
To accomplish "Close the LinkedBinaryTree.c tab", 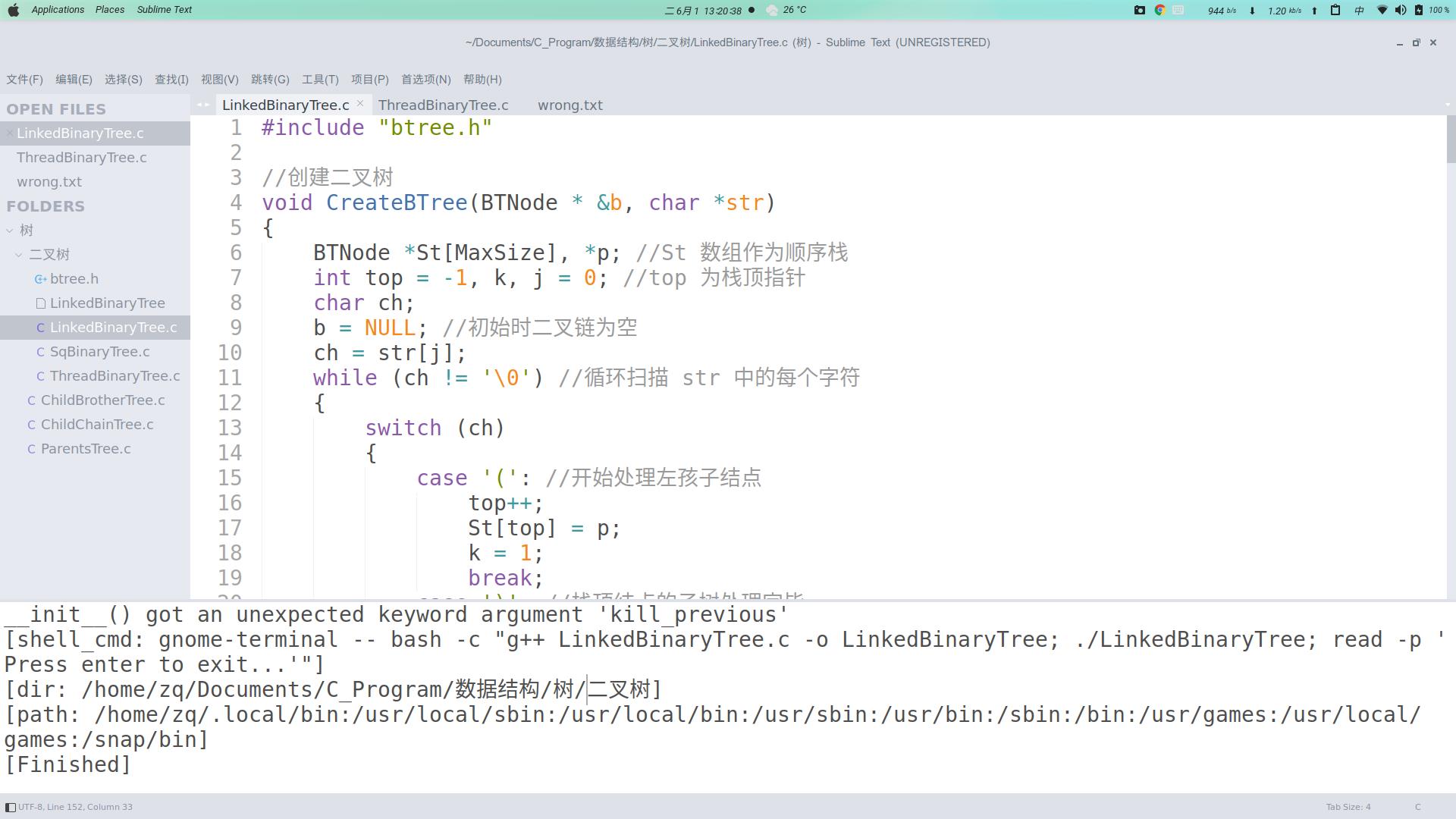I will click(360, 104).
